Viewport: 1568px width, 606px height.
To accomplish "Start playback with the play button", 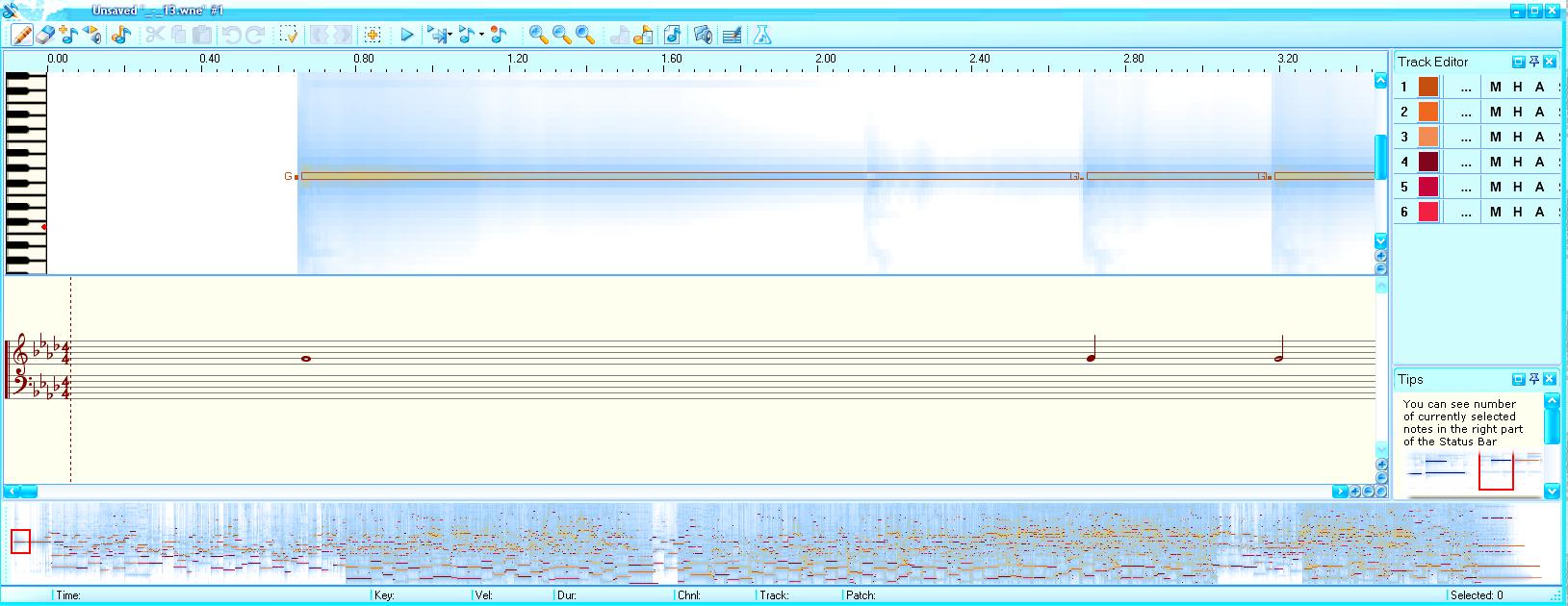I will coord(406,35).
